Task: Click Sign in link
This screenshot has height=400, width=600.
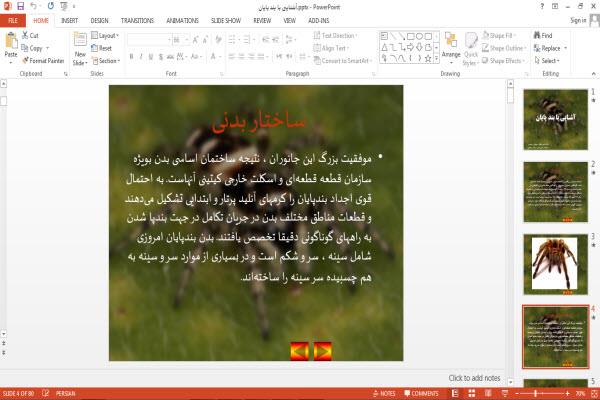Action: tap(578, 20)
